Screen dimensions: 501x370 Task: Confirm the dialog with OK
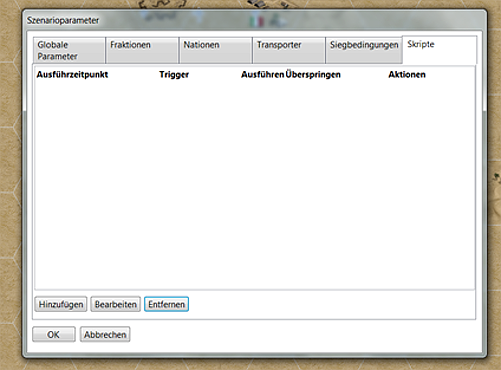coord(54,334)
